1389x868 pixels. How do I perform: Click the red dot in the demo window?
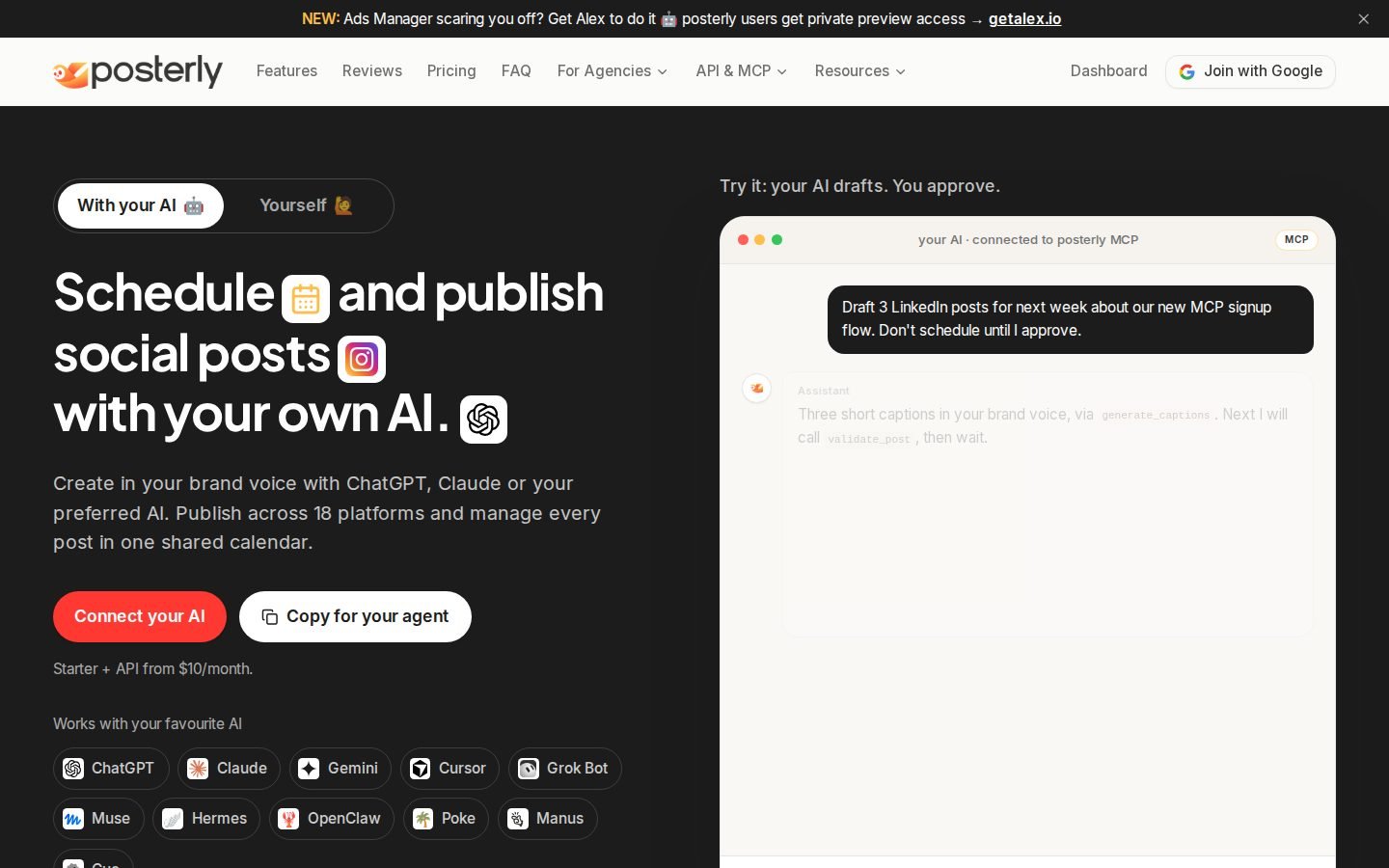click(744, 240)
